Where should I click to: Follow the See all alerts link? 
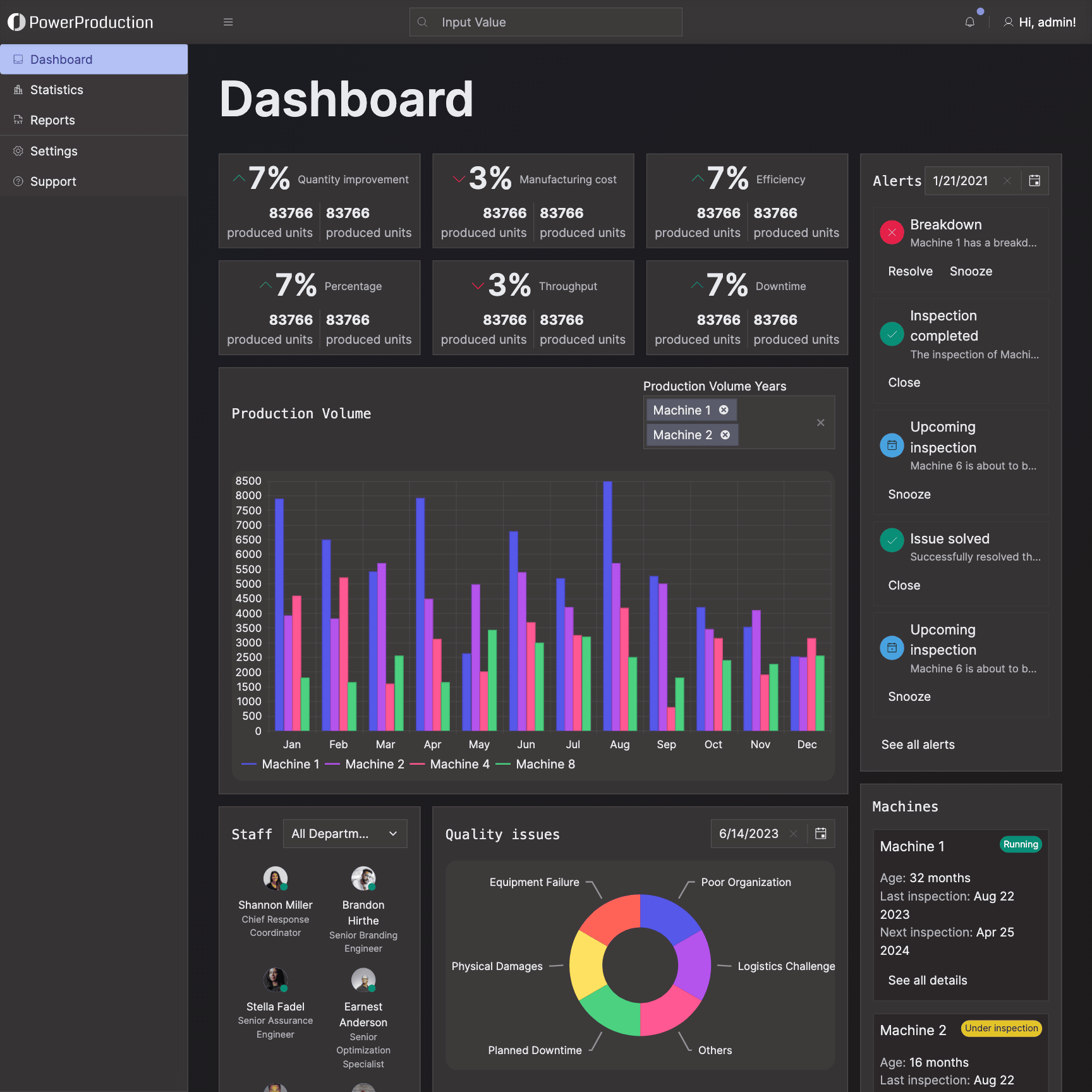point(918,744)
